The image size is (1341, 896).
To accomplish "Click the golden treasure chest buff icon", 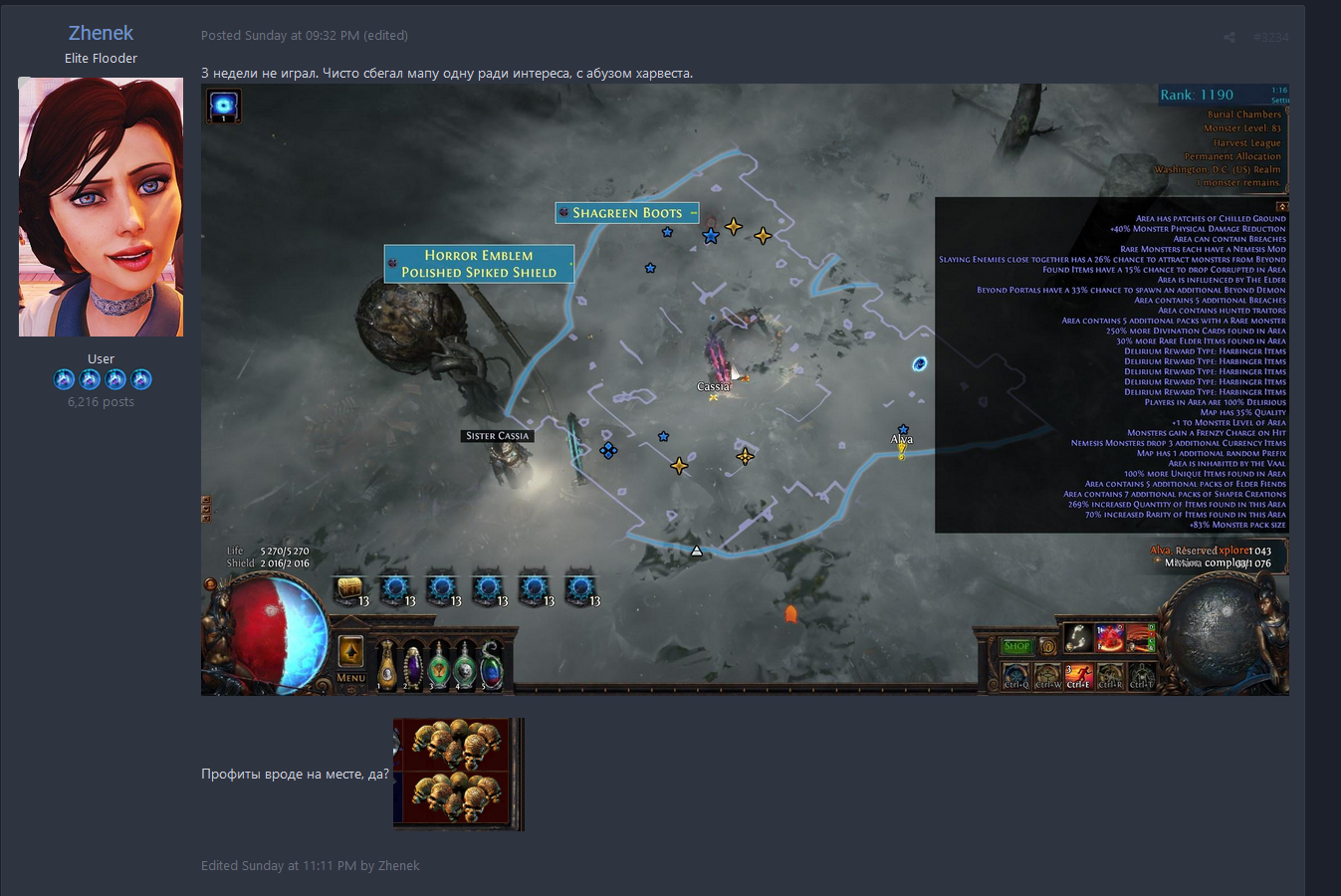I will coord(349,589).
